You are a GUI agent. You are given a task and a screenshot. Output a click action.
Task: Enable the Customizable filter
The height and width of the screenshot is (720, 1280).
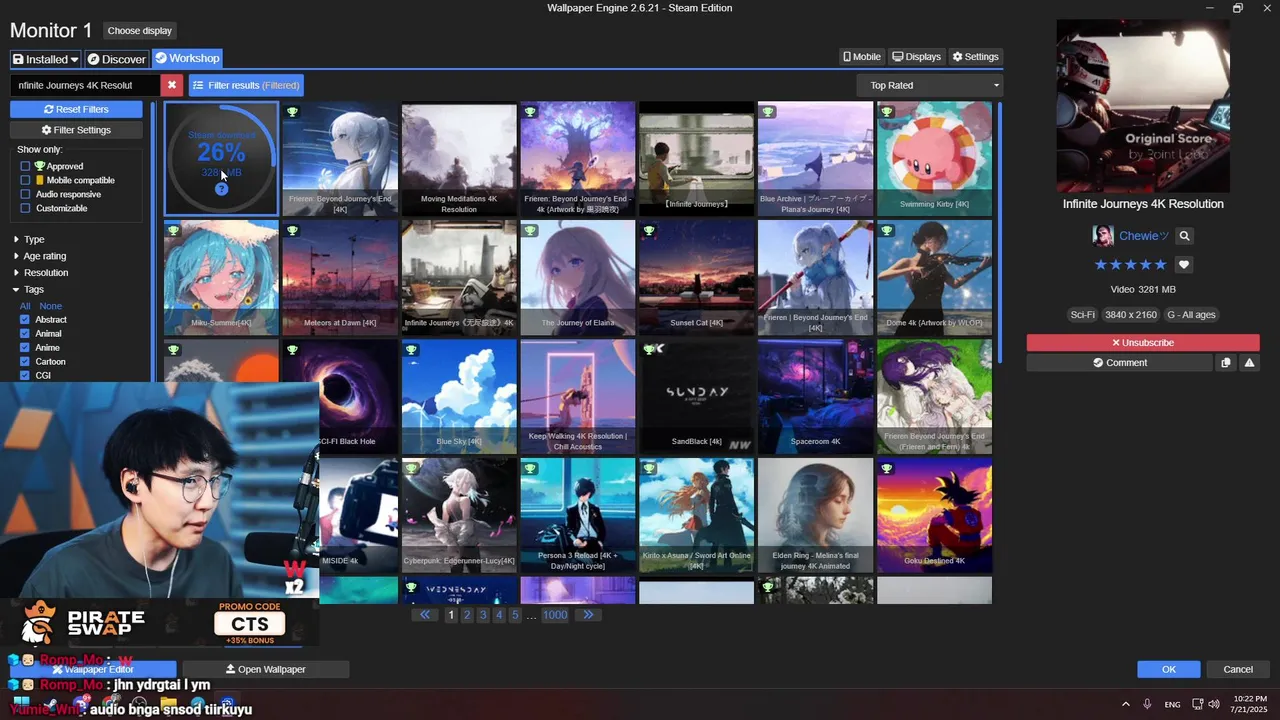coord(25,208)
